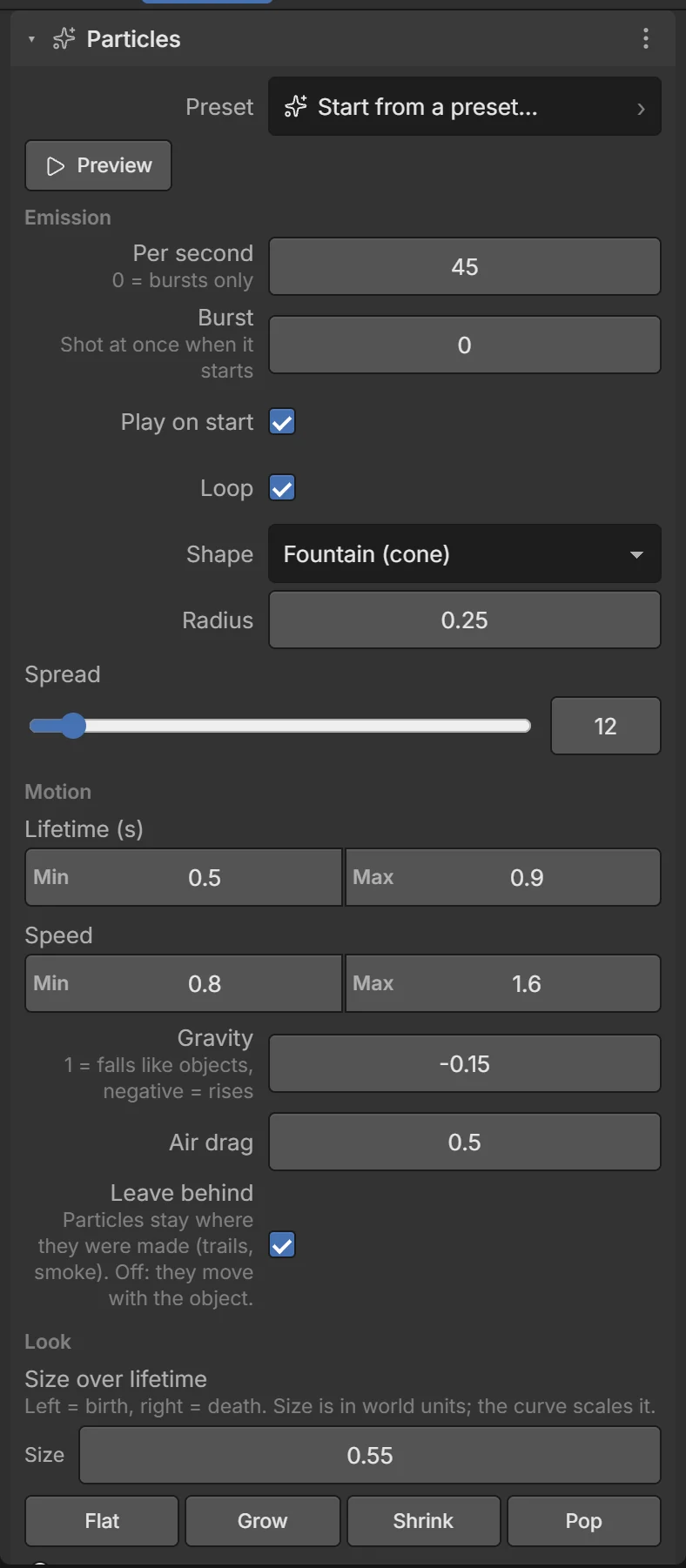This screenshot has height=1568, width=686.
Task: Click the Particles sparkle icon in header
Action: [64, 39]
